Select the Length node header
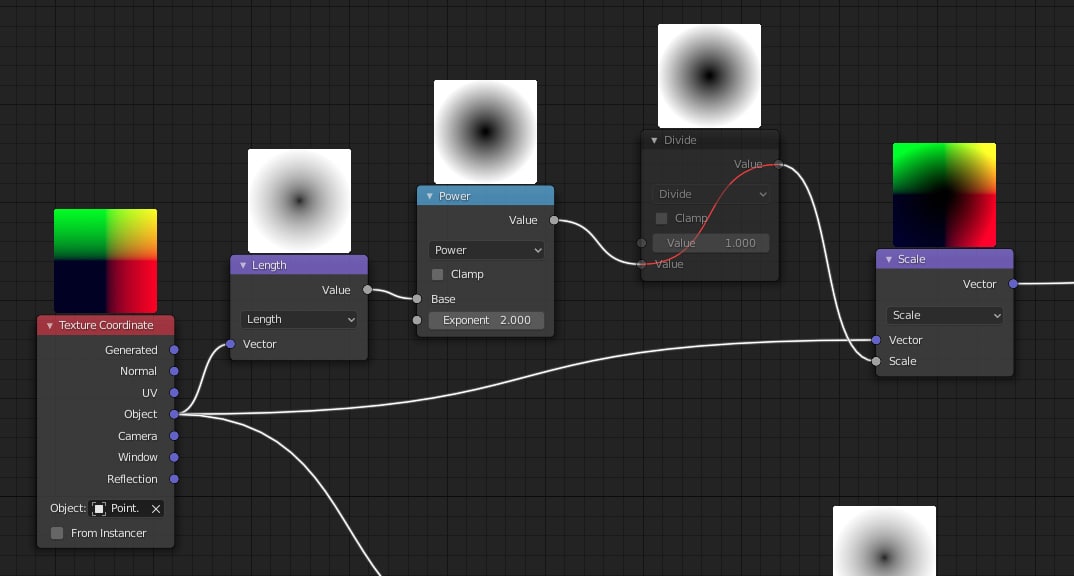 (299, 265)
